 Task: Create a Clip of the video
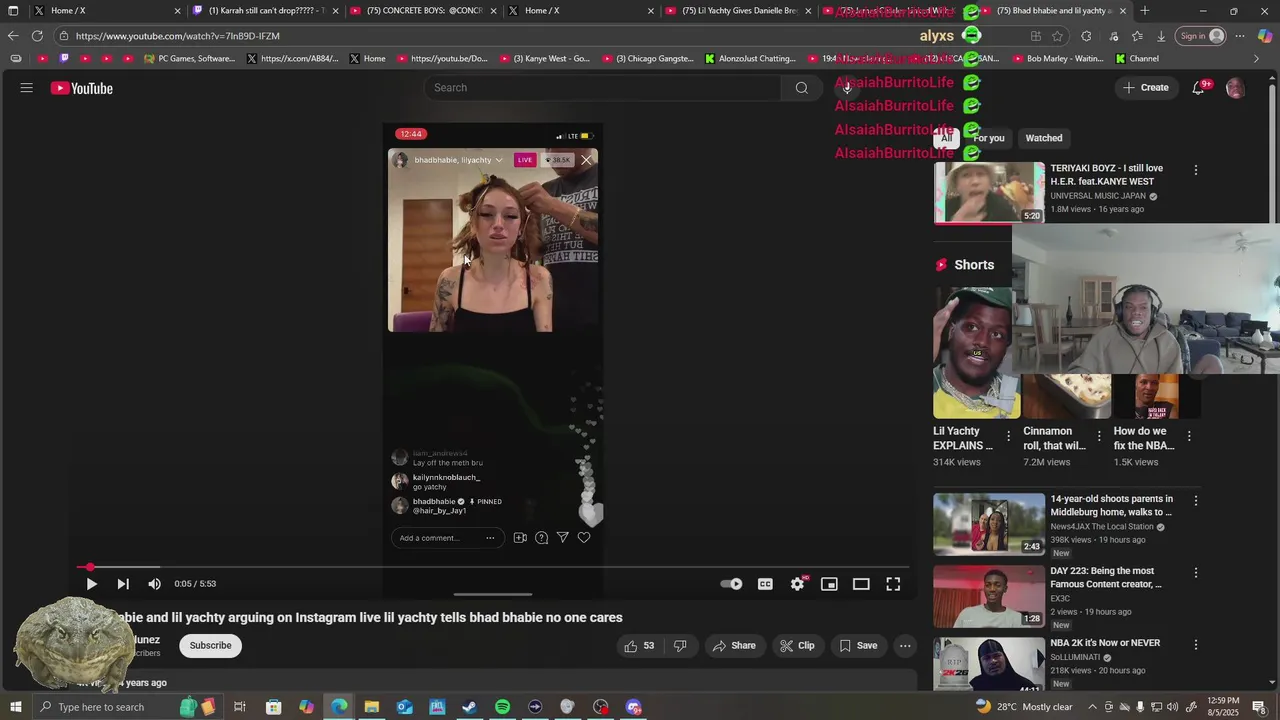pos(797,646)
